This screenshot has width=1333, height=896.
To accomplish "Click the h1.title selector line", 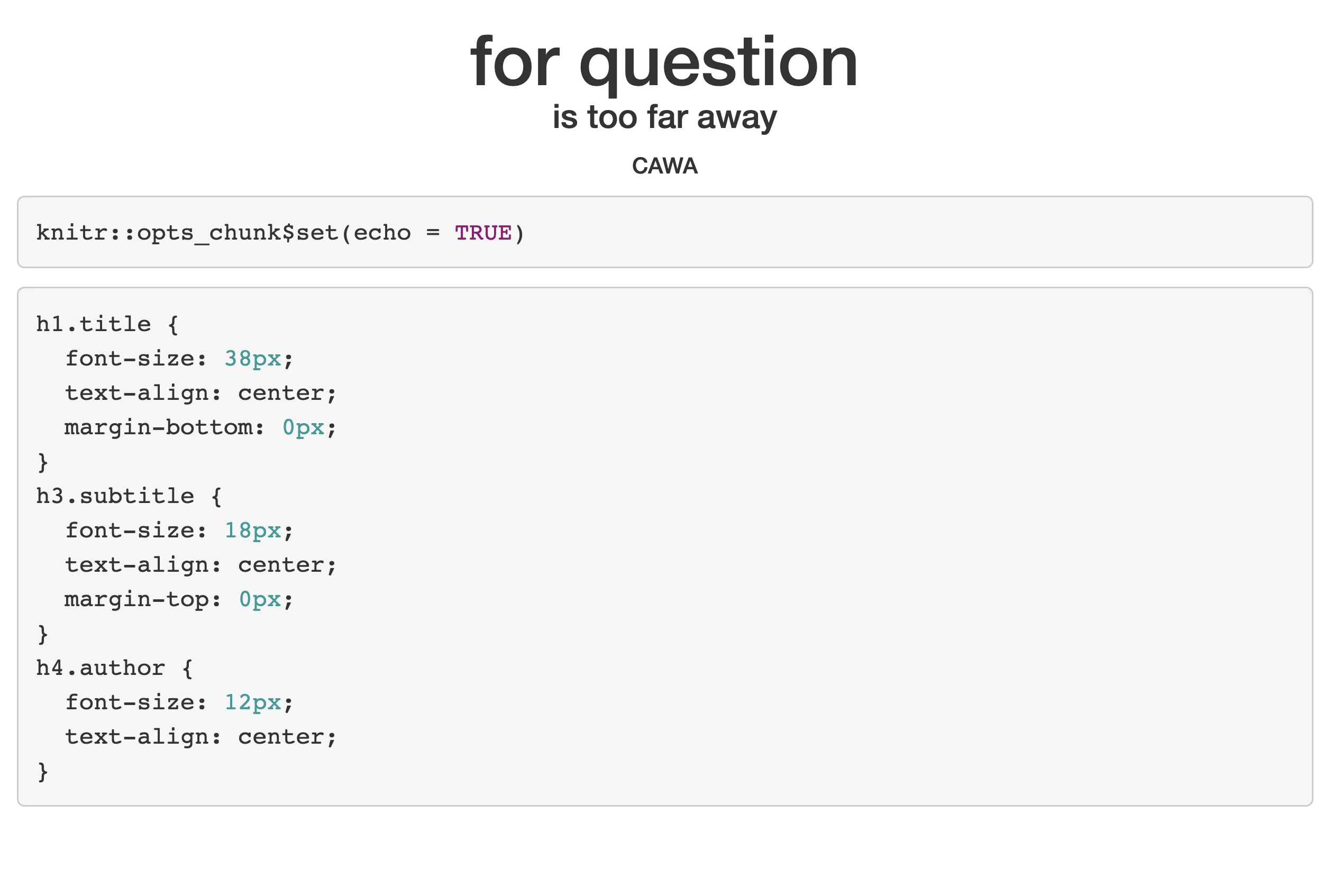I will pyautogui.click(x=107, y=325).
